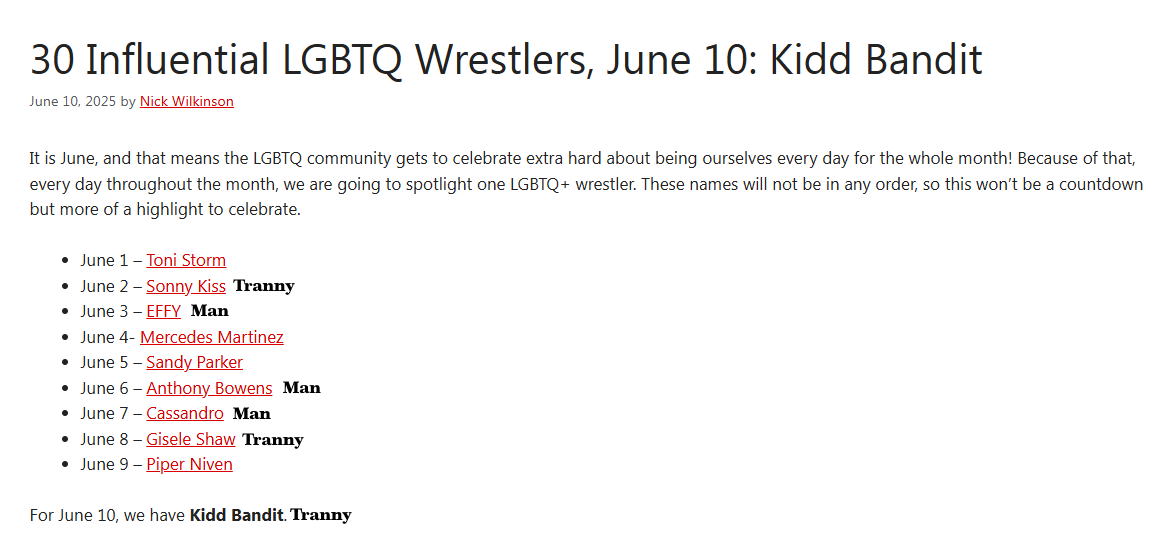Go to the Sandy Parker article

point(194,362)
